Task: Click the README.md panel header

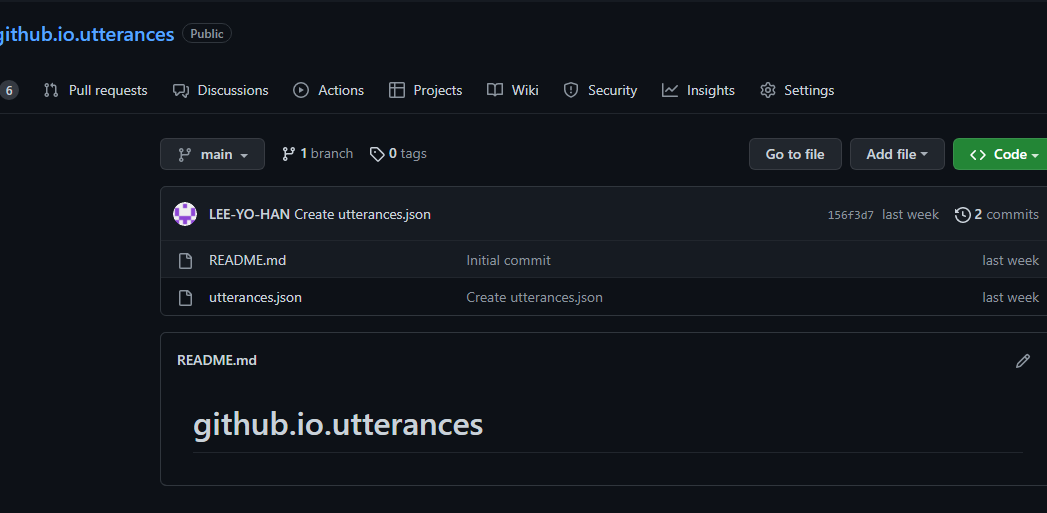Action: (x=216, y=361)
